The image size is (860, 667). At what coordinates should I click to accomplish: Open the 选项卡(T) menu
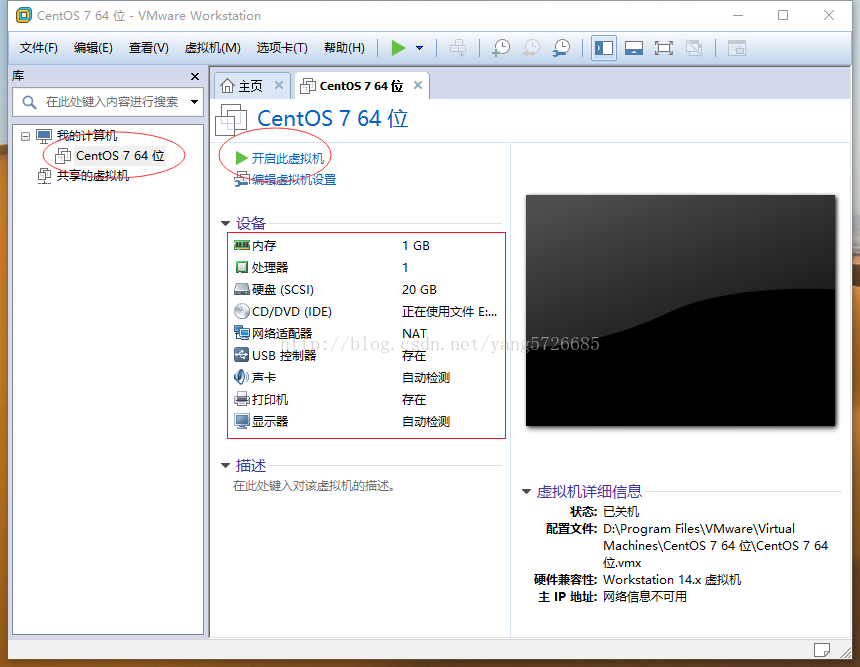(x=282, y=48)
